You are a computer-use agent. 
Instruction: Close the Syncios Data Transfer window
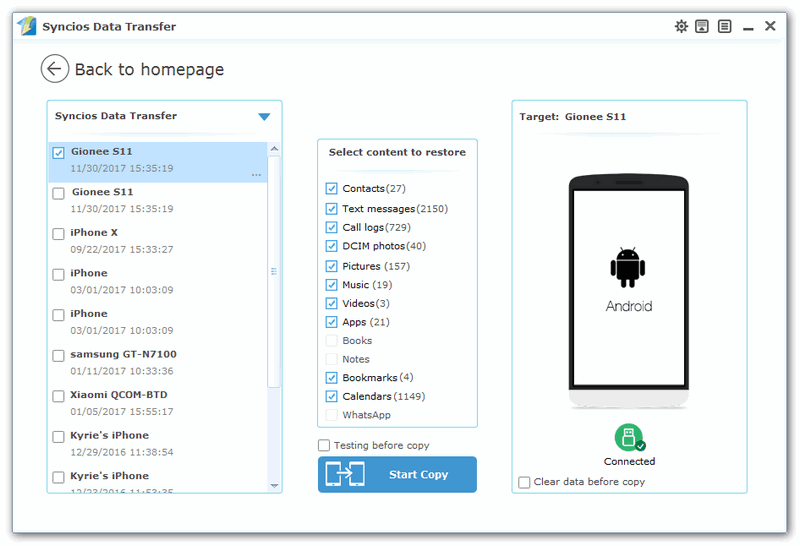coord(770,26)
